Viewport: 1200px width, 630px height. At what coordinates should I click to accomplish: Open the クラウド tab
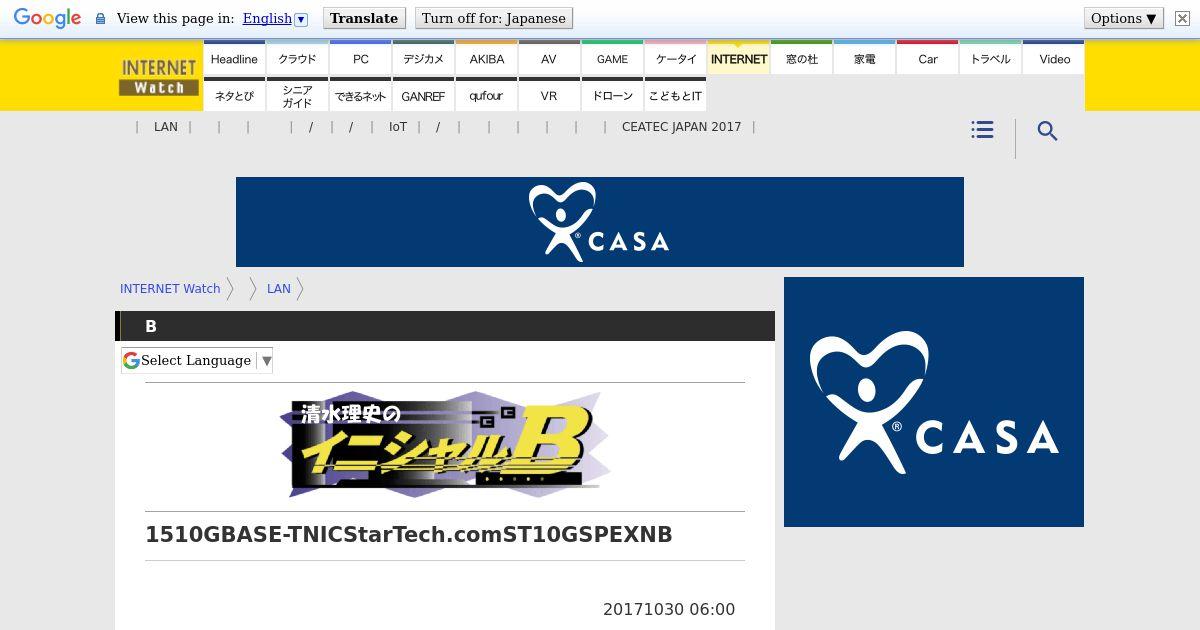(297, 58)
